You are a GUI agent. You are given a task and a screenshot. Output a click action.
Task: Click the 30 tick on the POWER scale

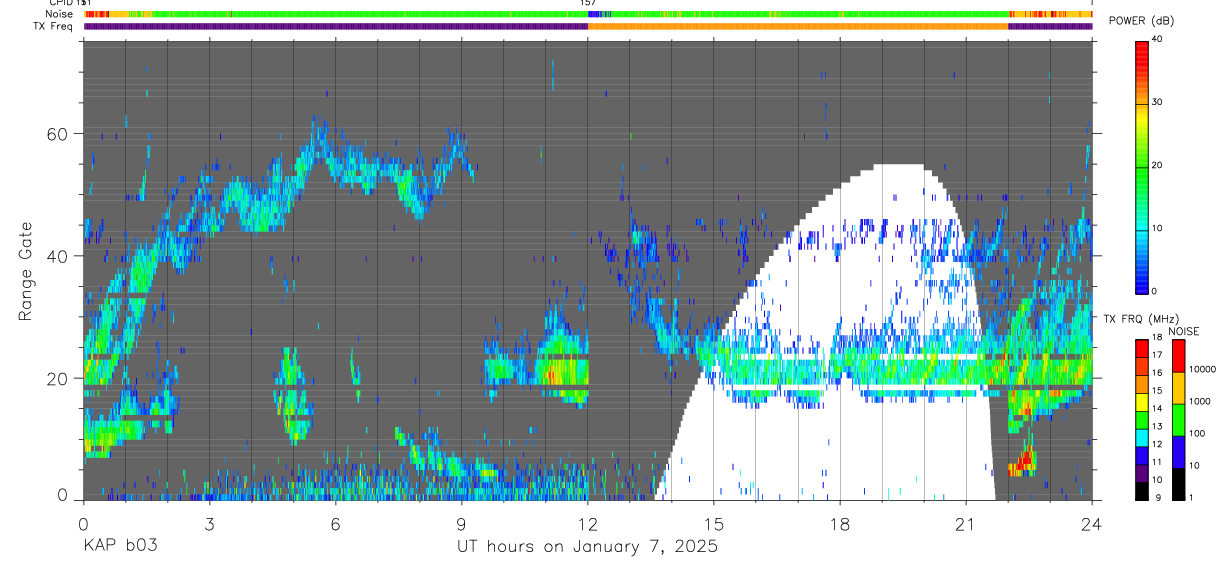[x=1157, y=102]
